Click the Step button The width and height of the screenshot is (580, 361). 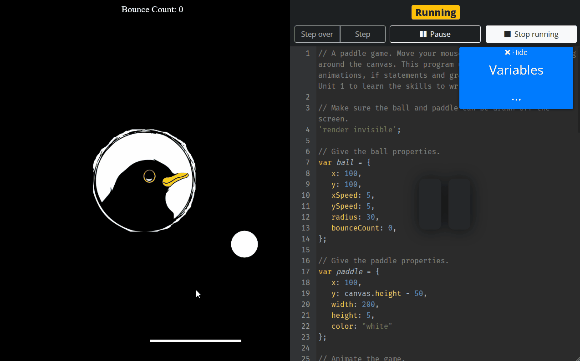pyautogui.click(x=362, y=34)
